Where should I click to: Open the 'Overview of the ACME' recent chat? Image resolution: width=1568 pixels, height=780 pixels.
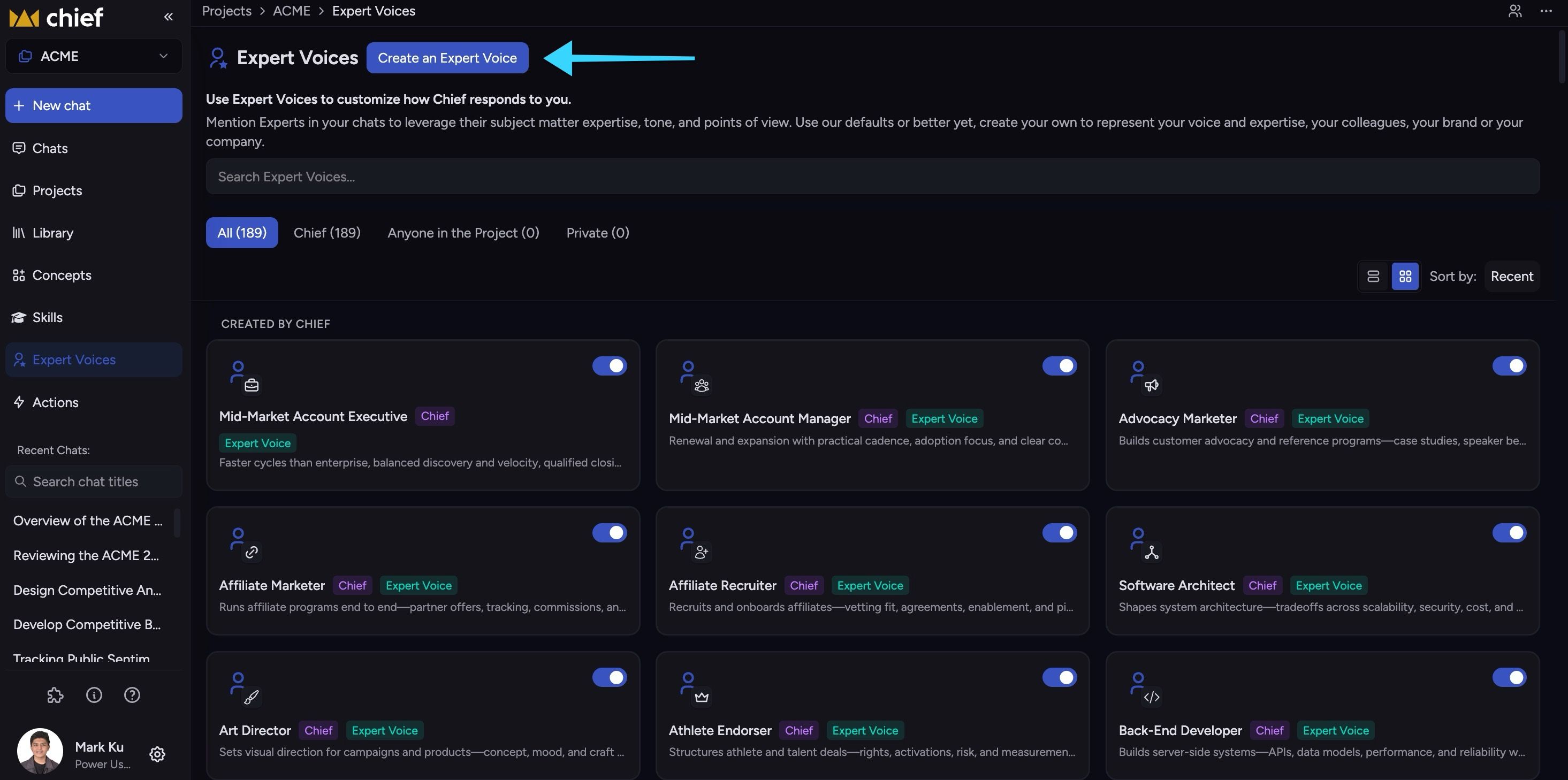coord(88,521)
